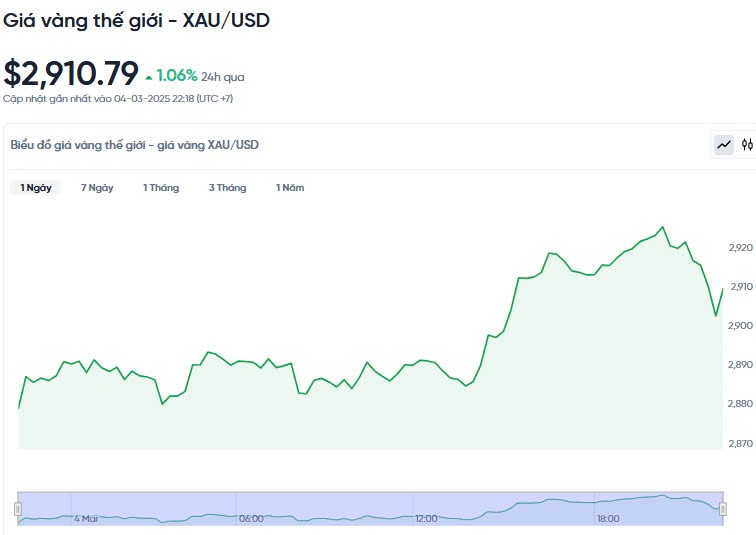756x535 pixels.
Task: Click the highest peak of the price line
Action: [662, 227]
